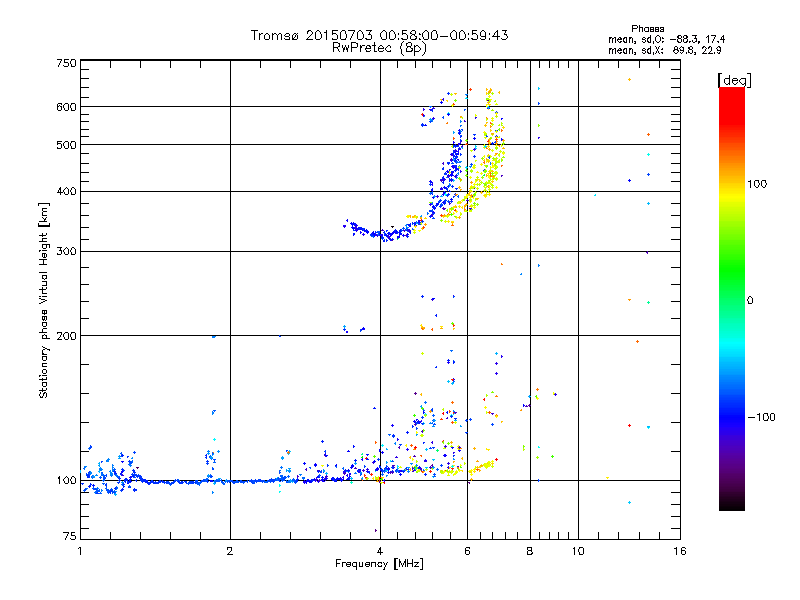Click the 'RwPretec (8p)' subtitle
This screenshot has height=600, width=800.
click(x=379, y=48)
